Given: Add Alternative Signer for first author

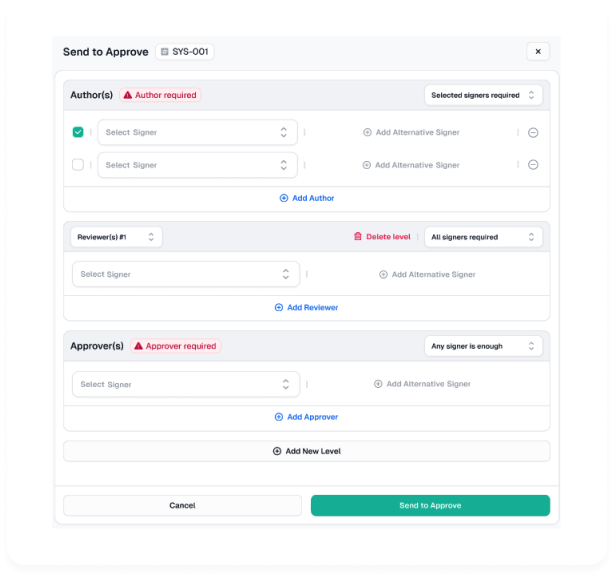Looking at the screenshot, I should 411,132.
